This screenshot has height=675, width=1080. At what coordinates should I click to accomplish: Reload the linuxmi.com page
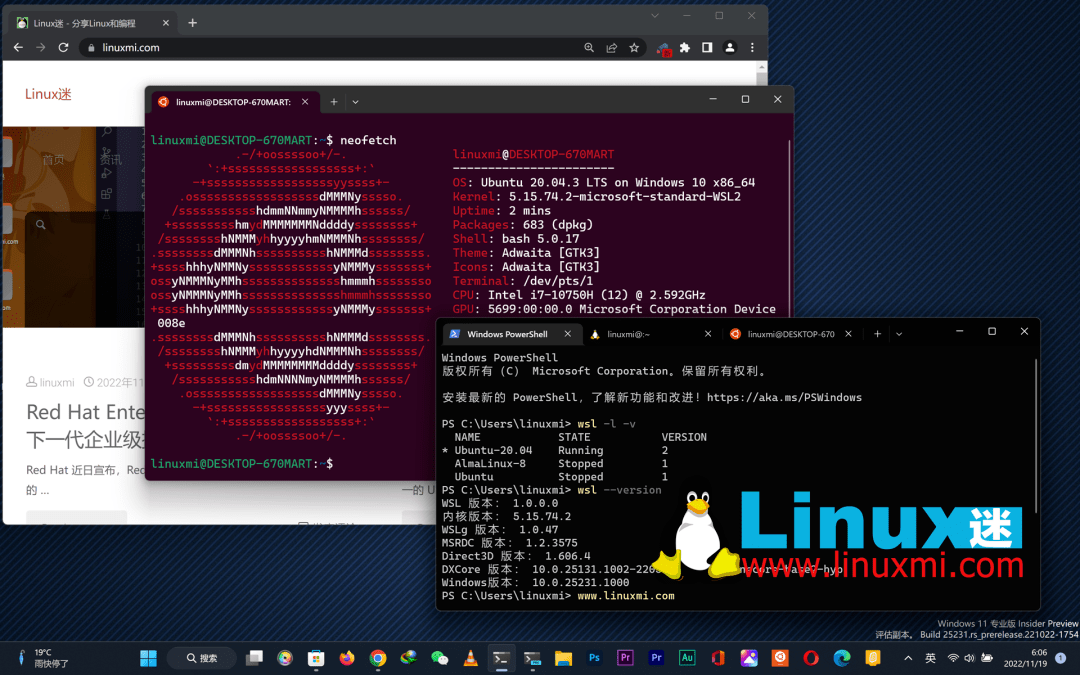pyautogui.click(x=63, y=48)
